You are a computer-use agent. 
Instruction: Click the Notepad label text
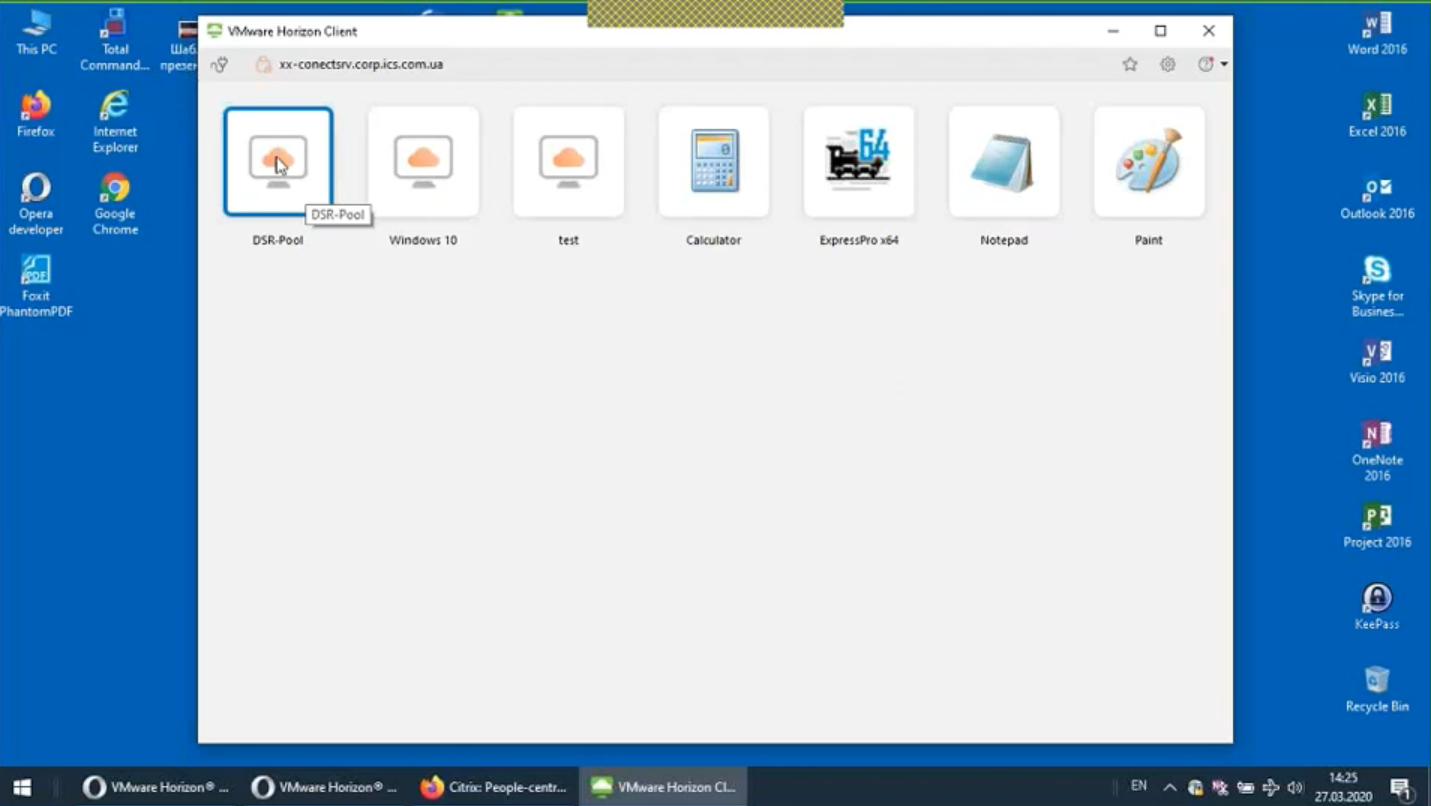tap(1004, 240)
